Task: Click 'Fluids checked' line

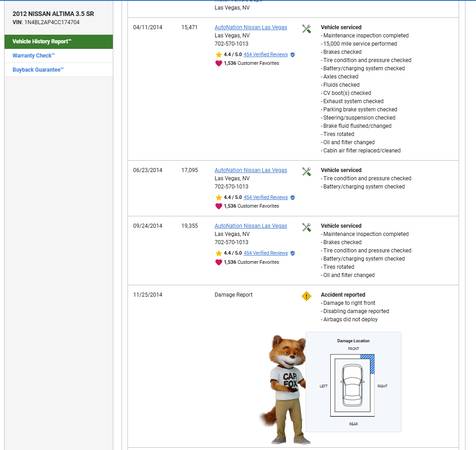Action: 340,85
